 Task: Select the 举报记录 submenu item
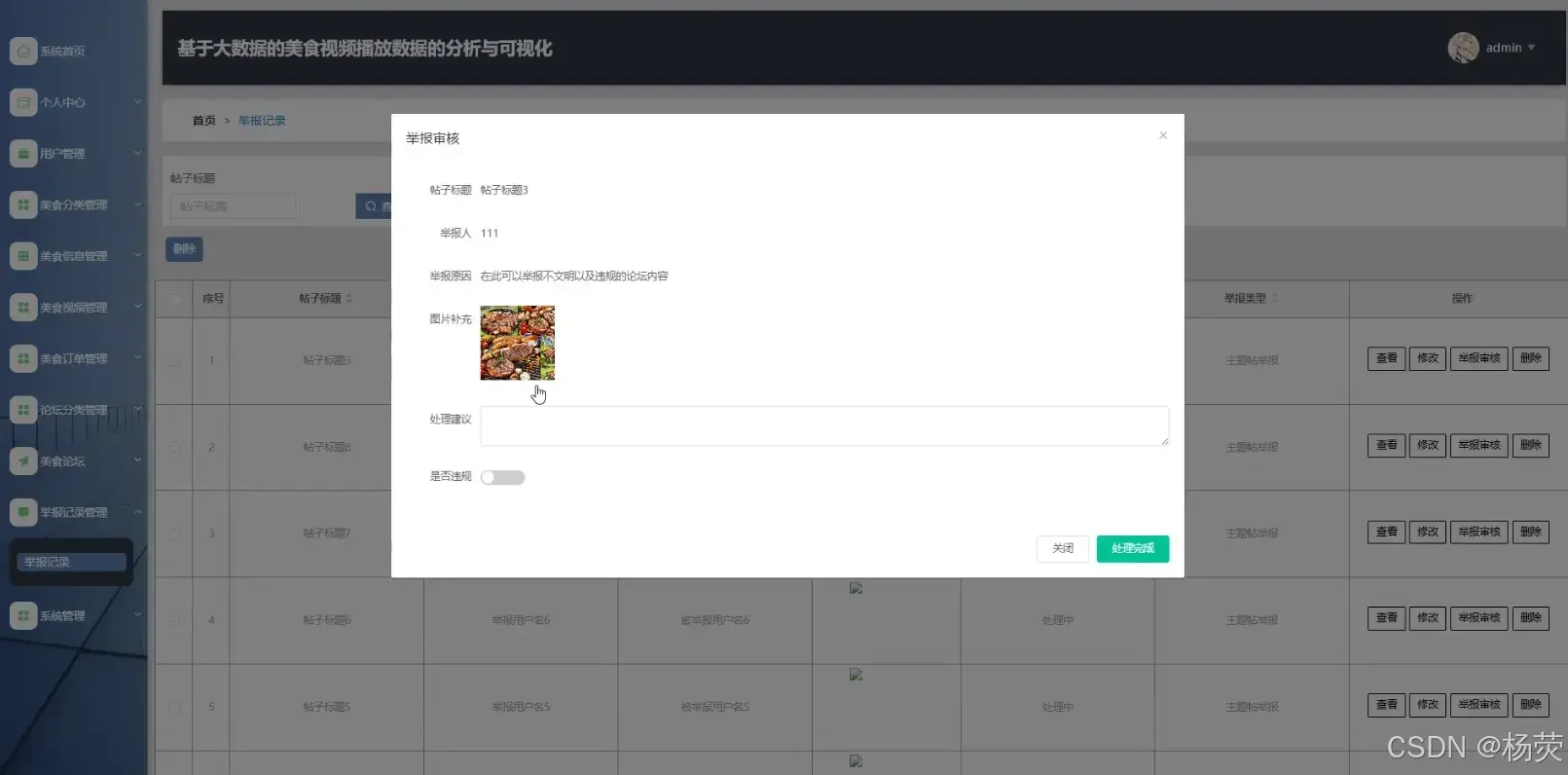pyautogui.click(x=71, y=562)
